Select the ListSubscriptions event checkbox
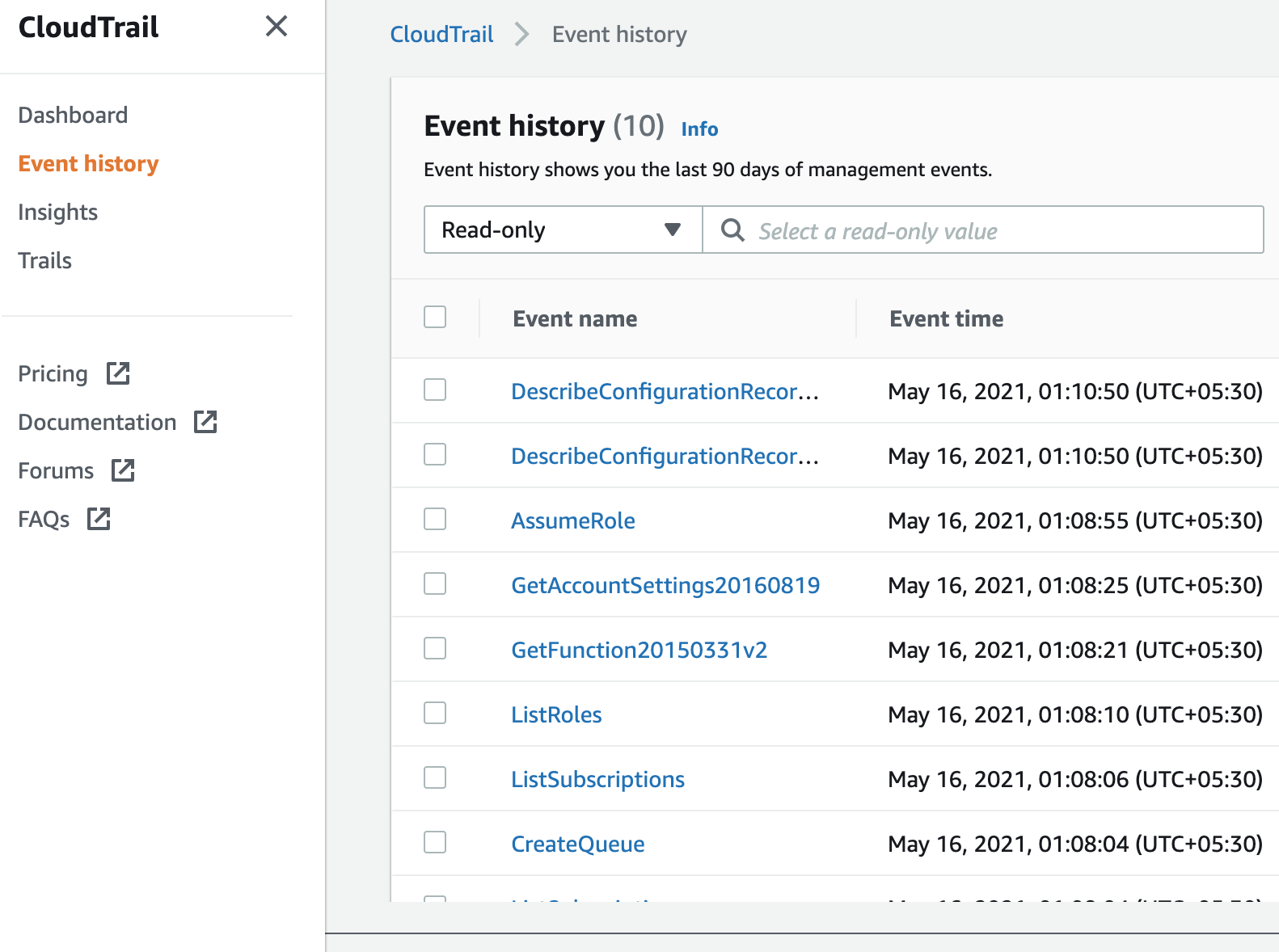 (x=435, y=777)
